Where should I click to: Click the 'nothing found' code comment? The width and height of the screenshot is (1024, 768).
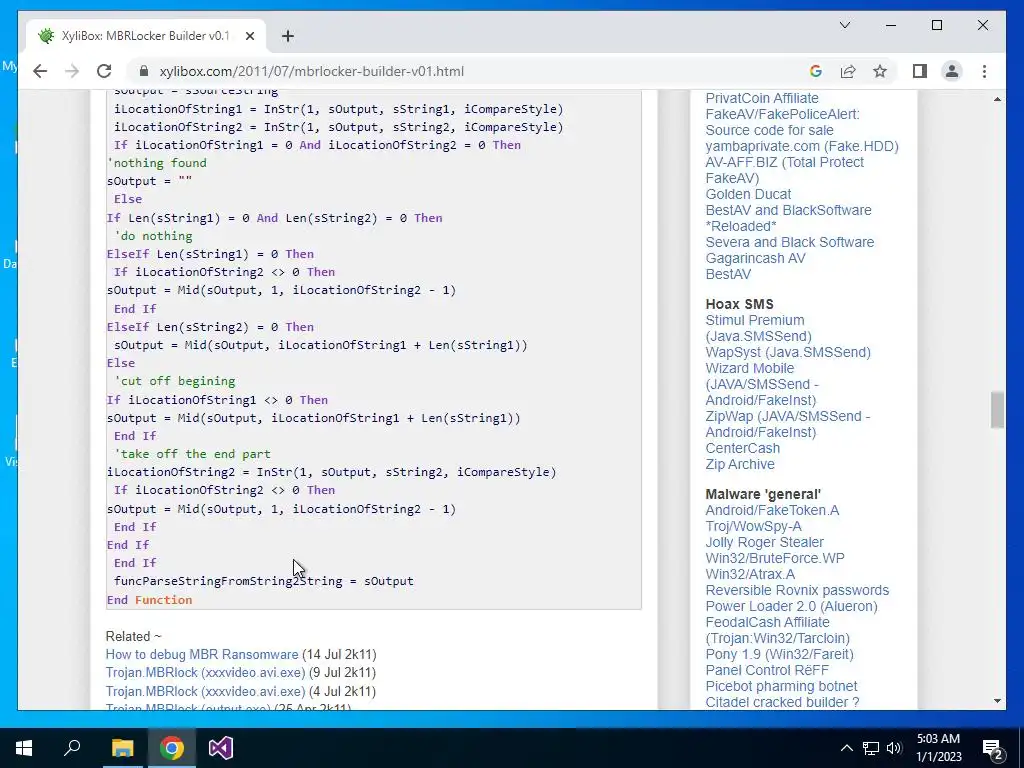157,163
